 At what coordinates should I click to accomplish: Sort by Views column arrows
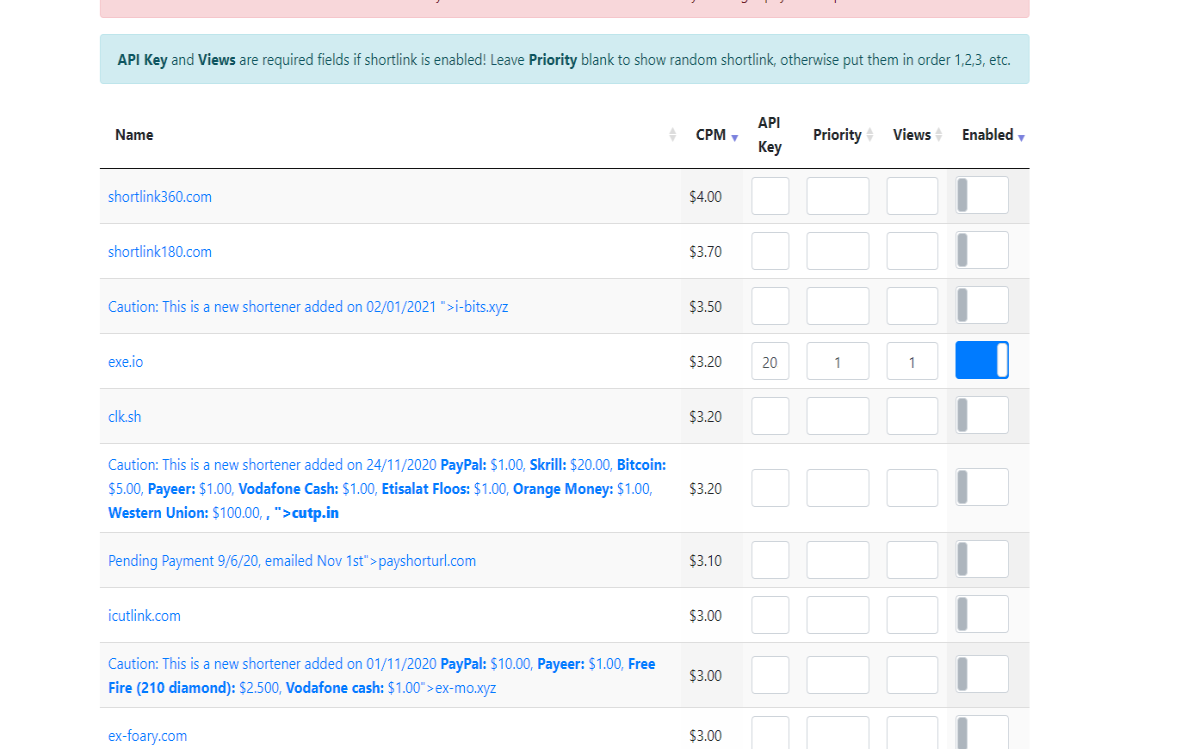(939, 135)
